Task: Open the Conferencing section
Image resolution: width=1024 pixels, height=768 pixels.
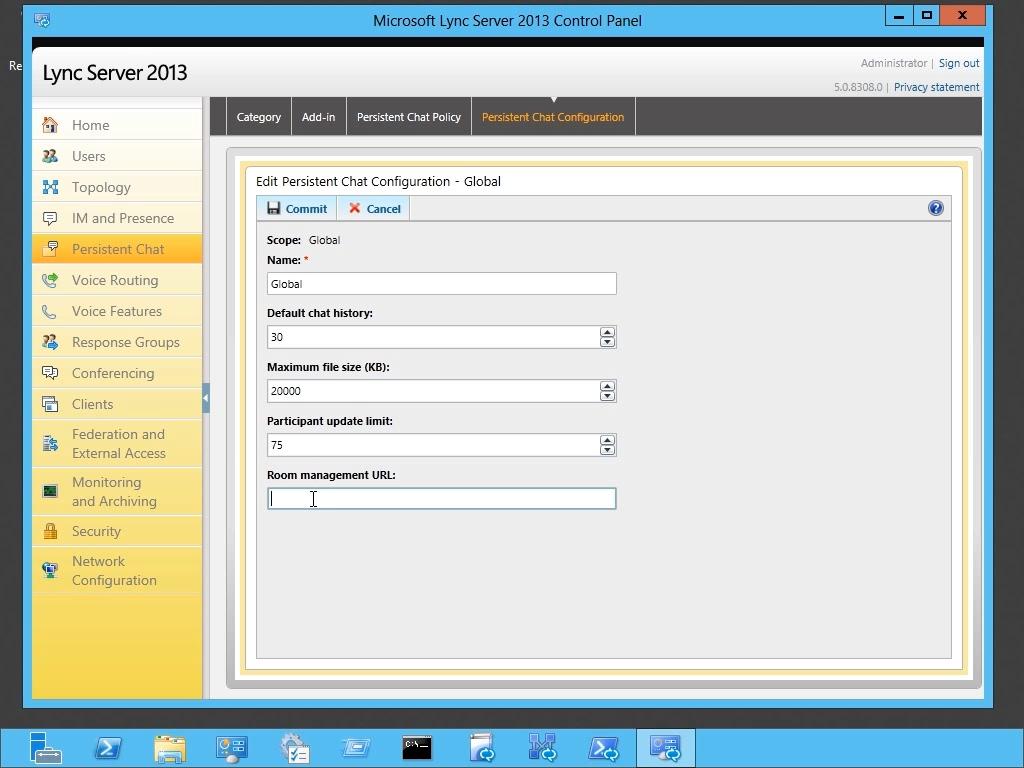Action: click(x=118, y=373)
